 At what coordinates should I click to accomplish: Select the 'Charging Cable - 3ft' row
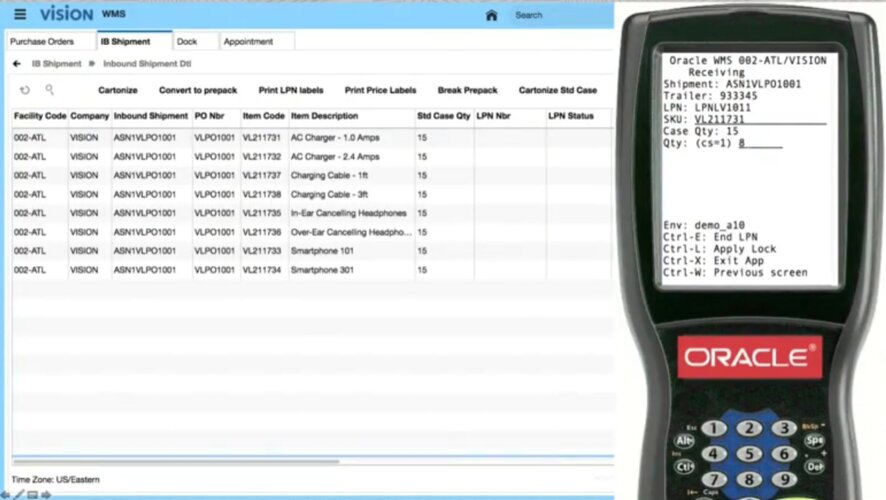click(312, 194)
